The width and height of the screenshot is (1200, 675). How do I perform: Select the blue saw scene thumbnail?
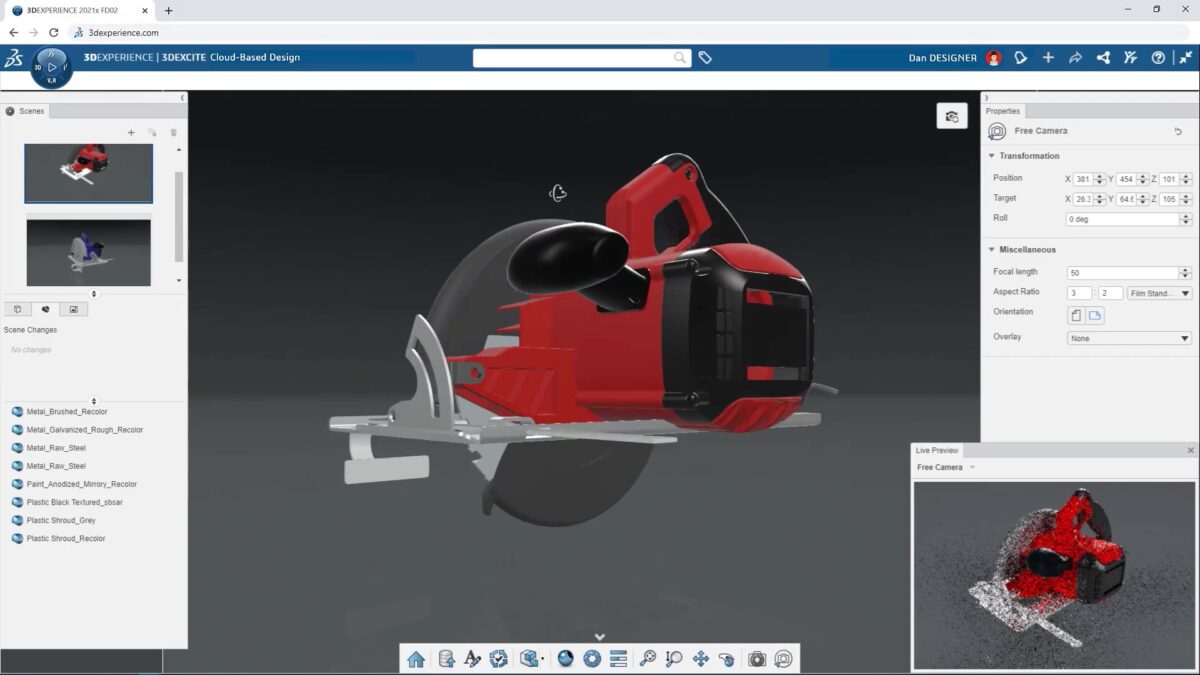[x=89, y=252]
